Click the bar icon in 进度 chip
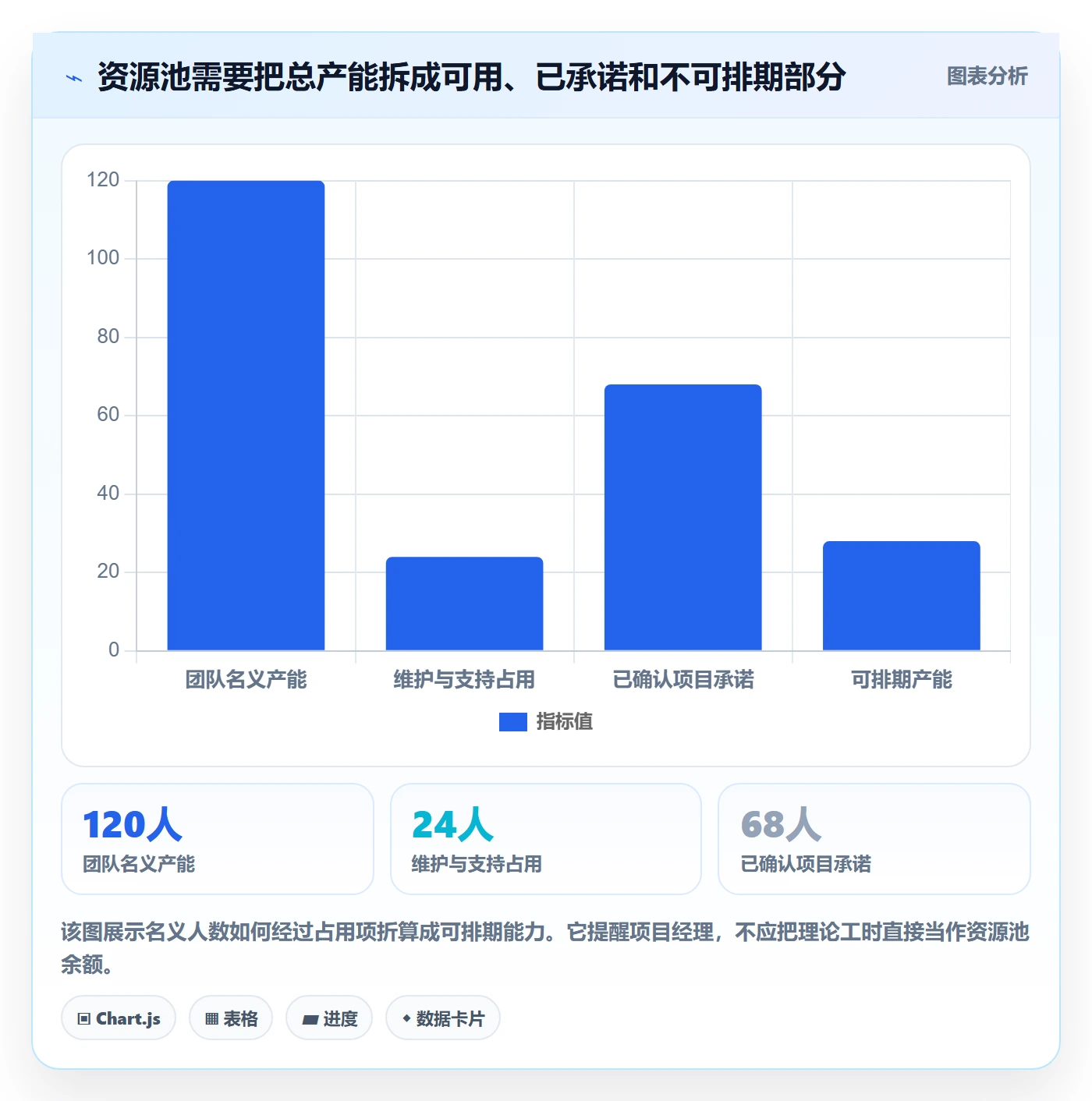This screenshot has height=1101, width=1092. 310,1020
